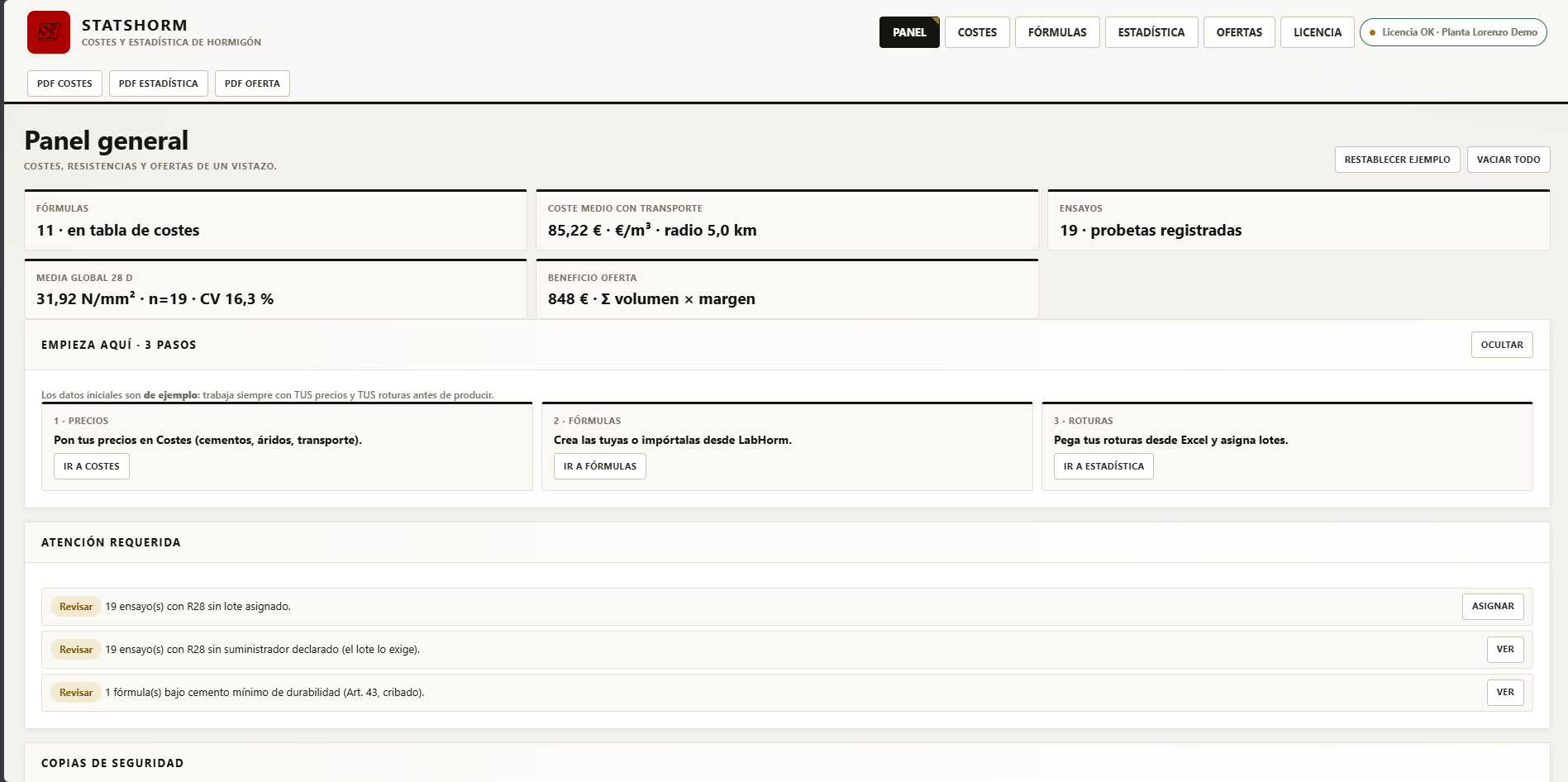Image resolution: width=1568 pixels, height=782 pixels.
Task: Click IR A FÓRMULAS button
Action: tap(600, 466)
